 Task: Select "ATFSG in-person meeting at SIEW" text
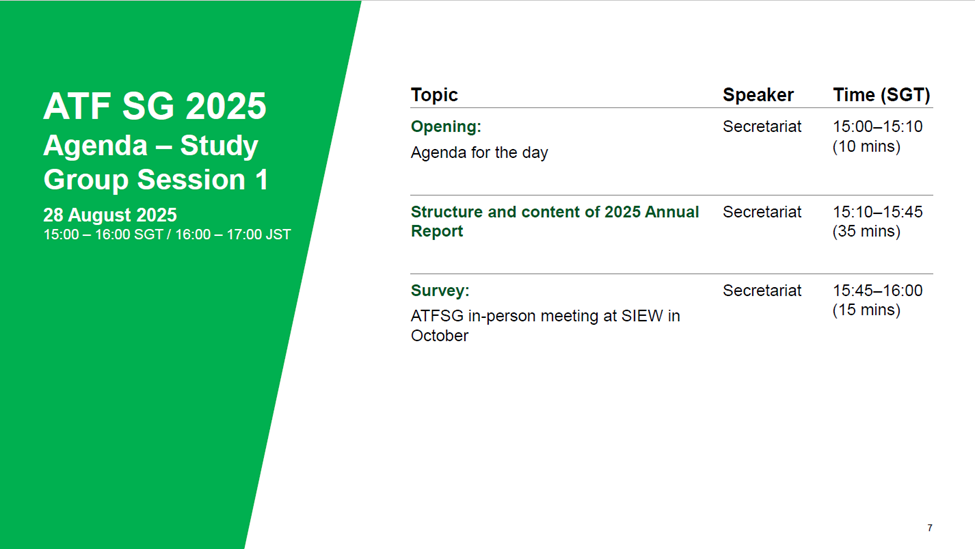(545, 316)
